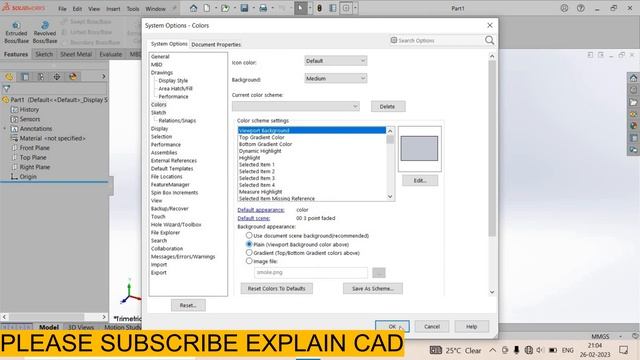Open the Background brightness dropdown

(x=336, y=78)
